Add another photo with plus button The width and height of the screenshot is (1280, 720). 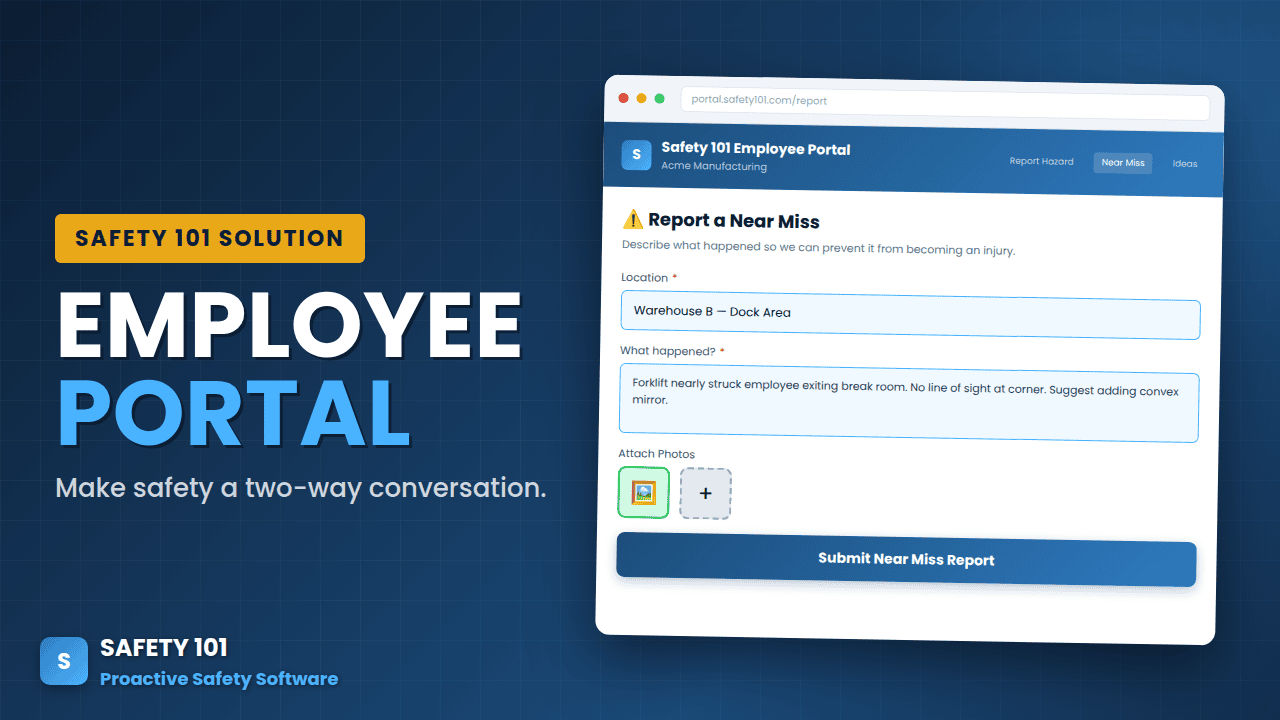[x=706, y=494]
